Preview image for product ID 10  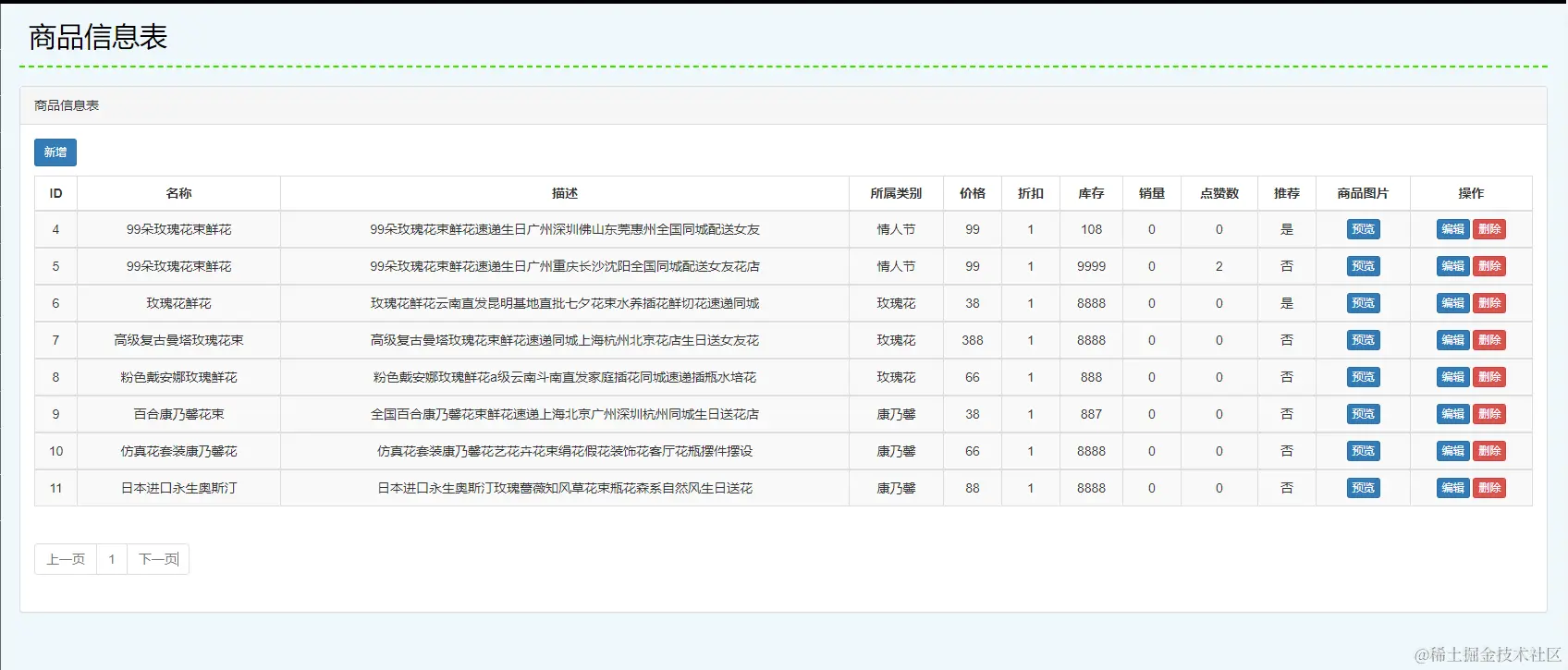point(1363,451)
